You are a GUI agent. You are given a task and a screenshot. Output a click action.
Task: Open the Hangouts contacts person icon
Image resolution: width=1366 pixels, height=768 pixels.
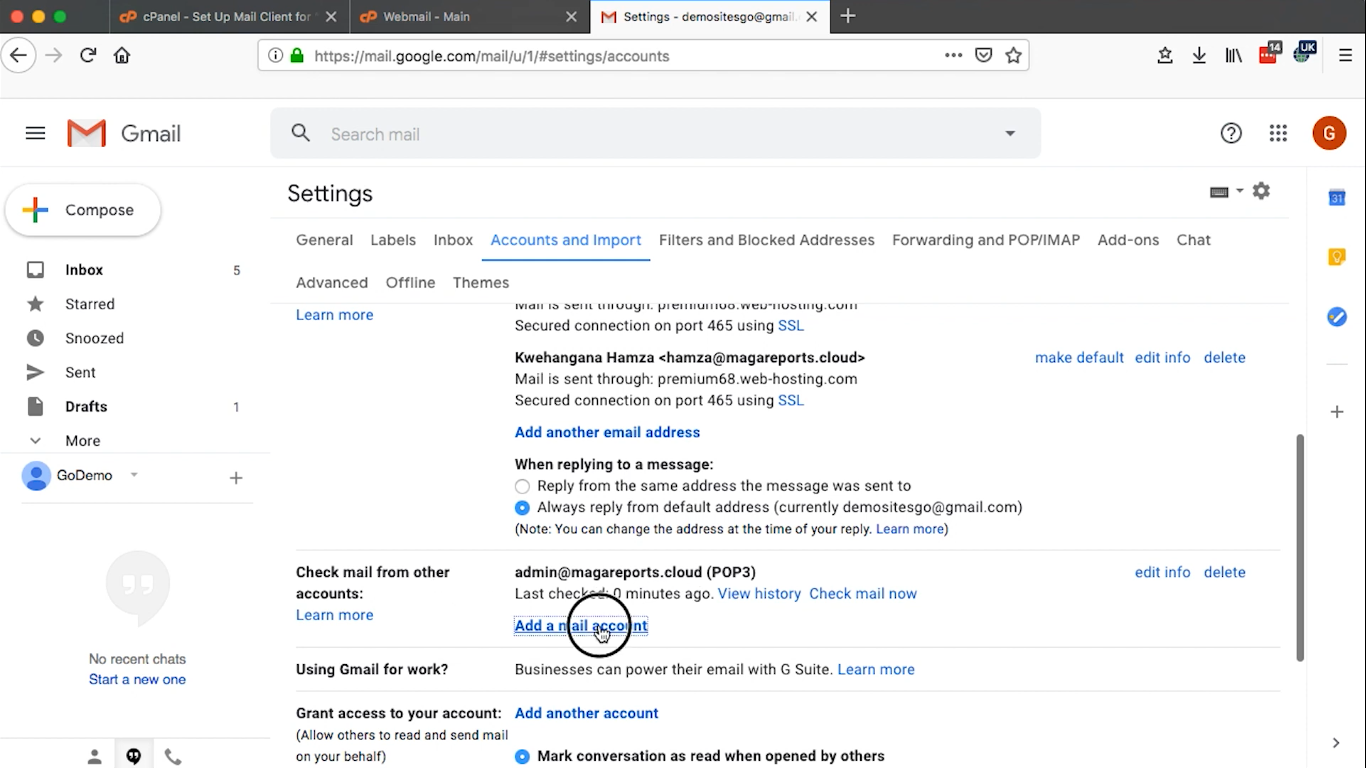coord(94,757)
